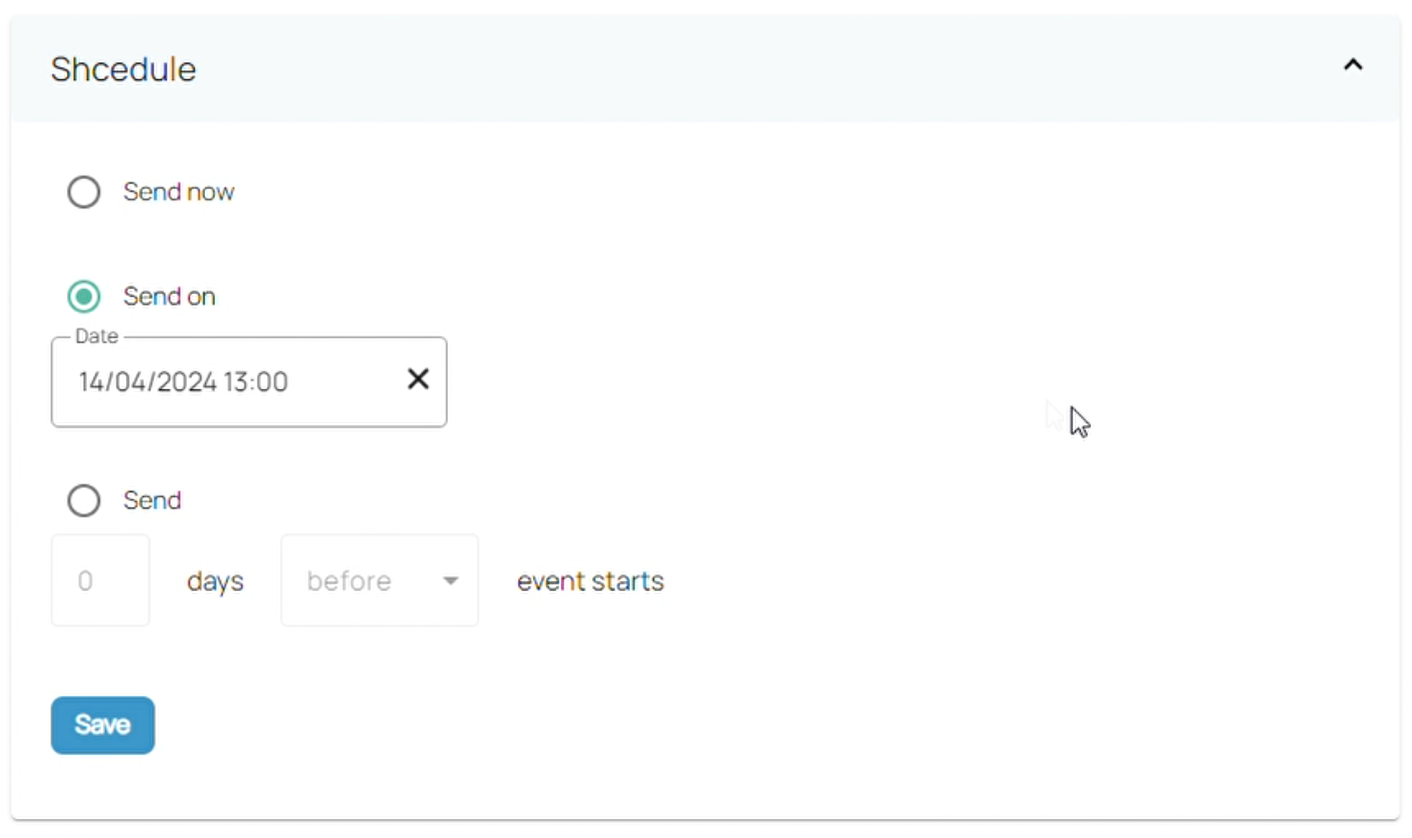Screen dimensions: 1412x838
Task: Click the "before" text in the dropdown
Action: tap(349, 581)
